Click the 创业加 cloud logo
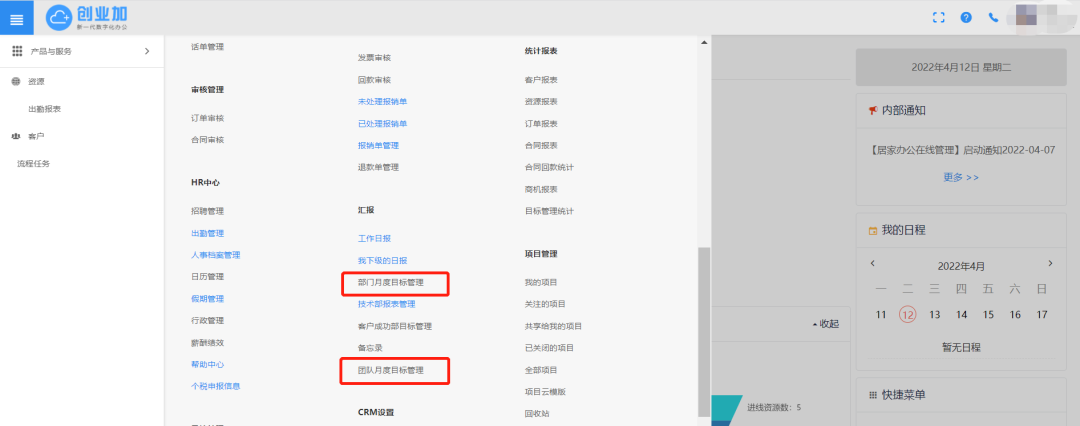This screenshot has width=1080, height=426. 62,16
